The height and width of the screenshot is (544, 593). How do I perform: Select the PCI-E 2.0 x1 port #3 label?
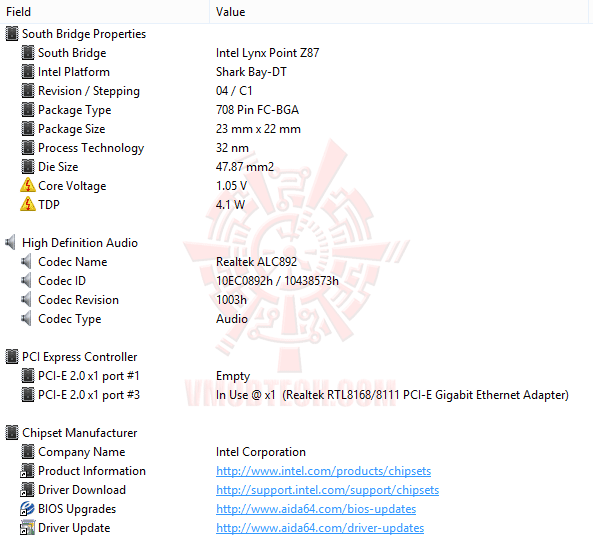point(89,395)
